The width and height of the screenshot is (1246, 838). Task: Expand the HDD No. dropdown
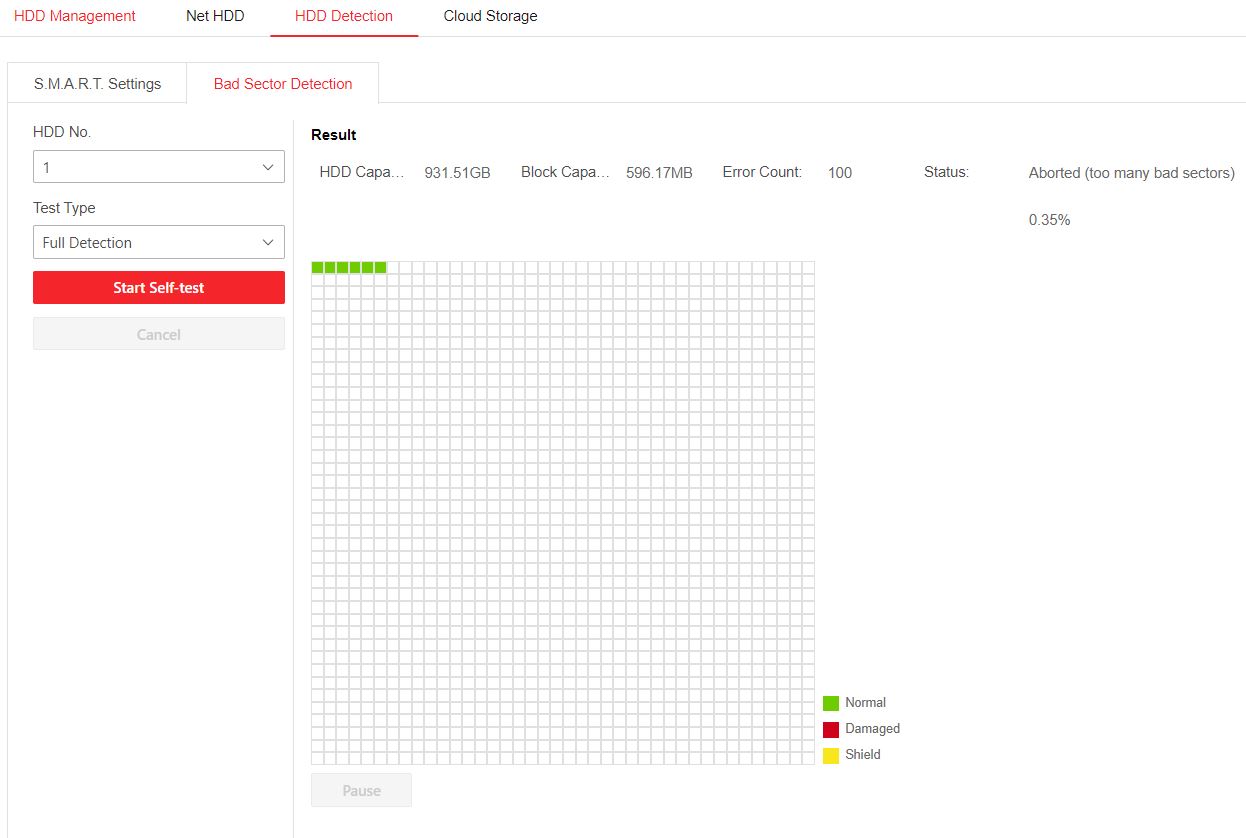coord(159,167)
